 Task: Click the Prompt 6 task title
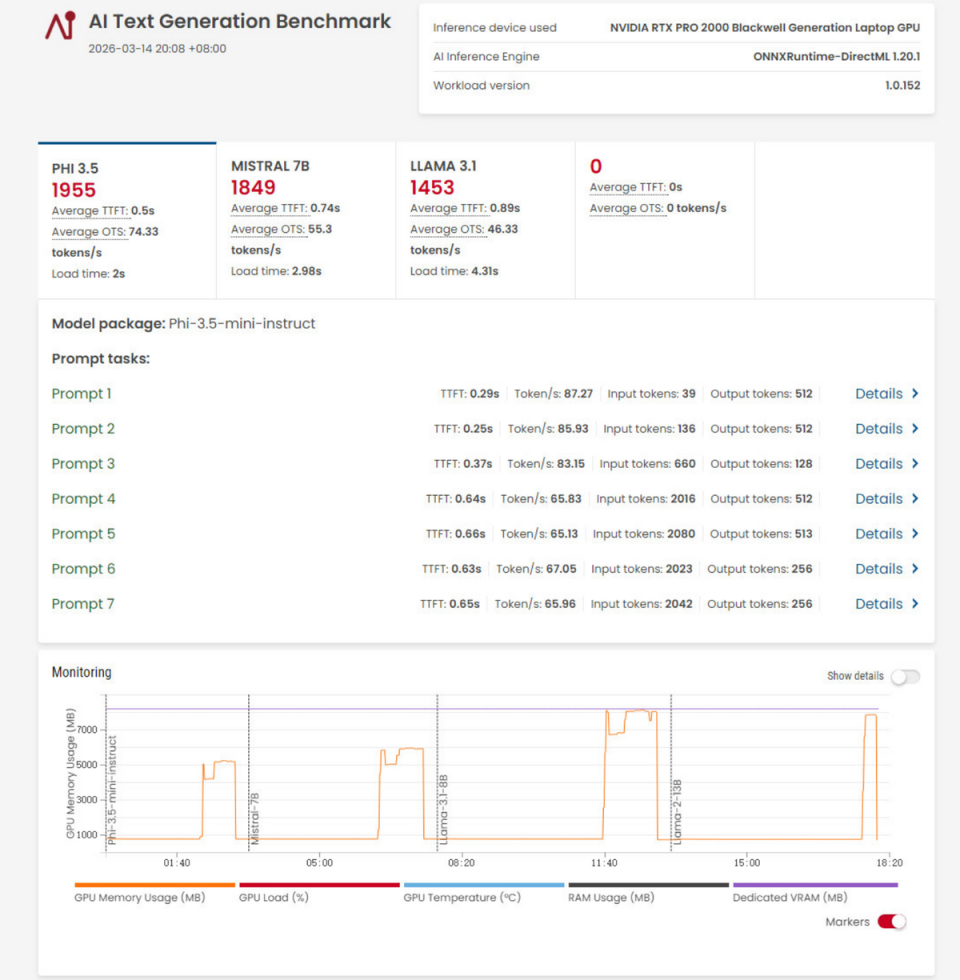pyautogui.click(x=83, y=569)
